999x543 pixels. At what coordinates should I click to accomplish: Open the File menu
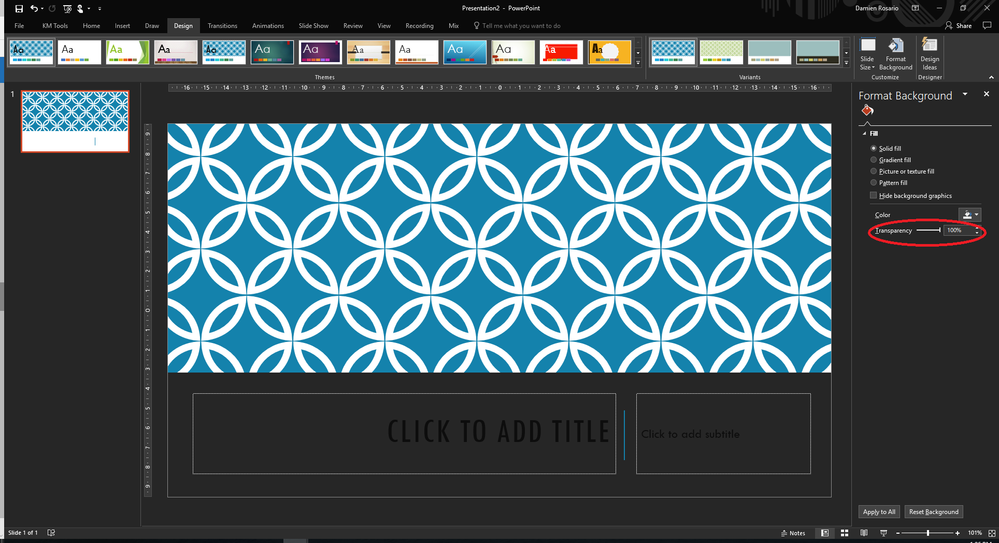coord(19,25)
